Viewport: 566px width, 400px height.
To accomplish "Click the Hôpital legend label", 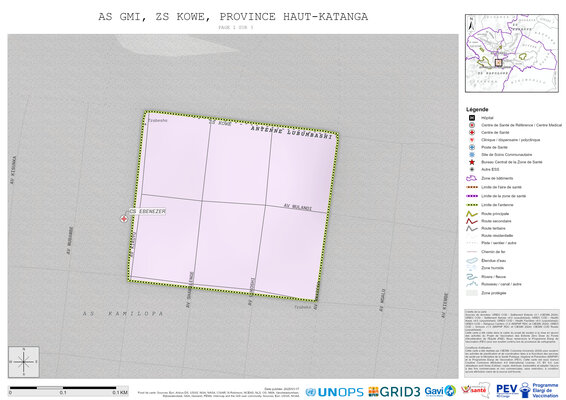I will point(487,118).
